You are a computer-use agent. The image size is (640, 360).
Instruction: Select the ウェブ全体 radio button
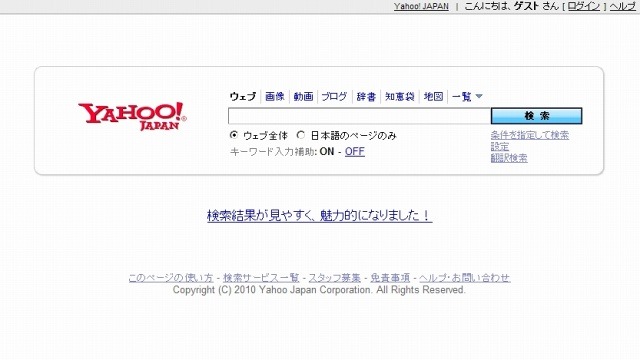234,135
